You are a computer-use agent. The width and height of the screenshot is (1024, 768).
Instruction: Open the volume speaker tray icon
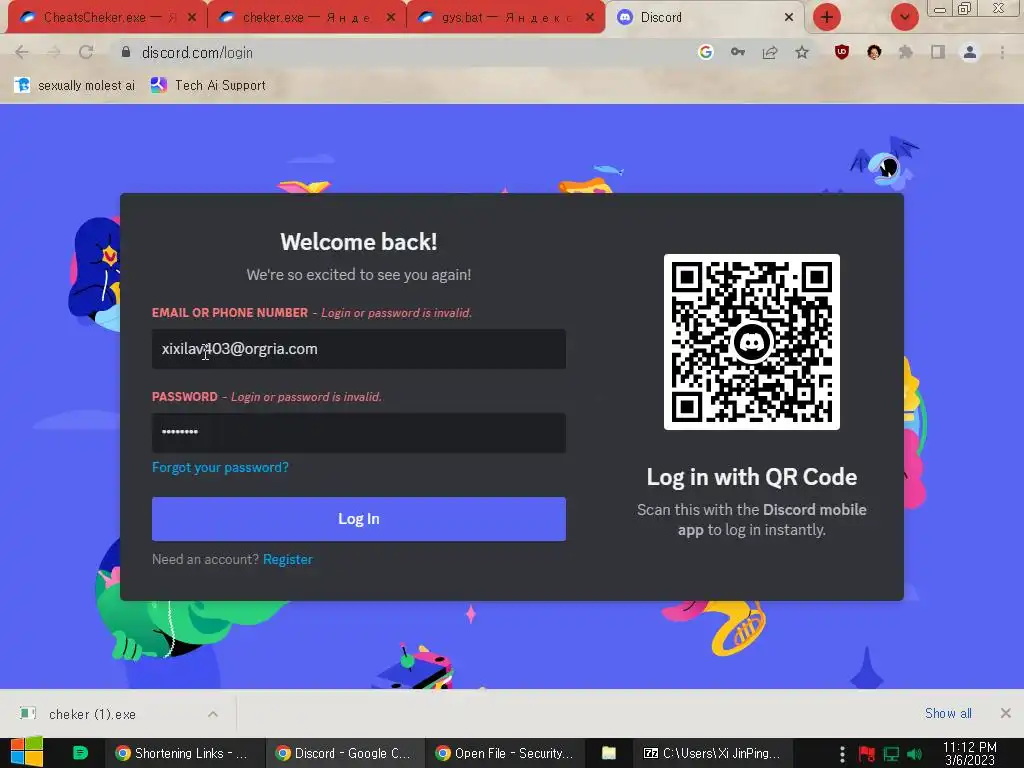915,754
